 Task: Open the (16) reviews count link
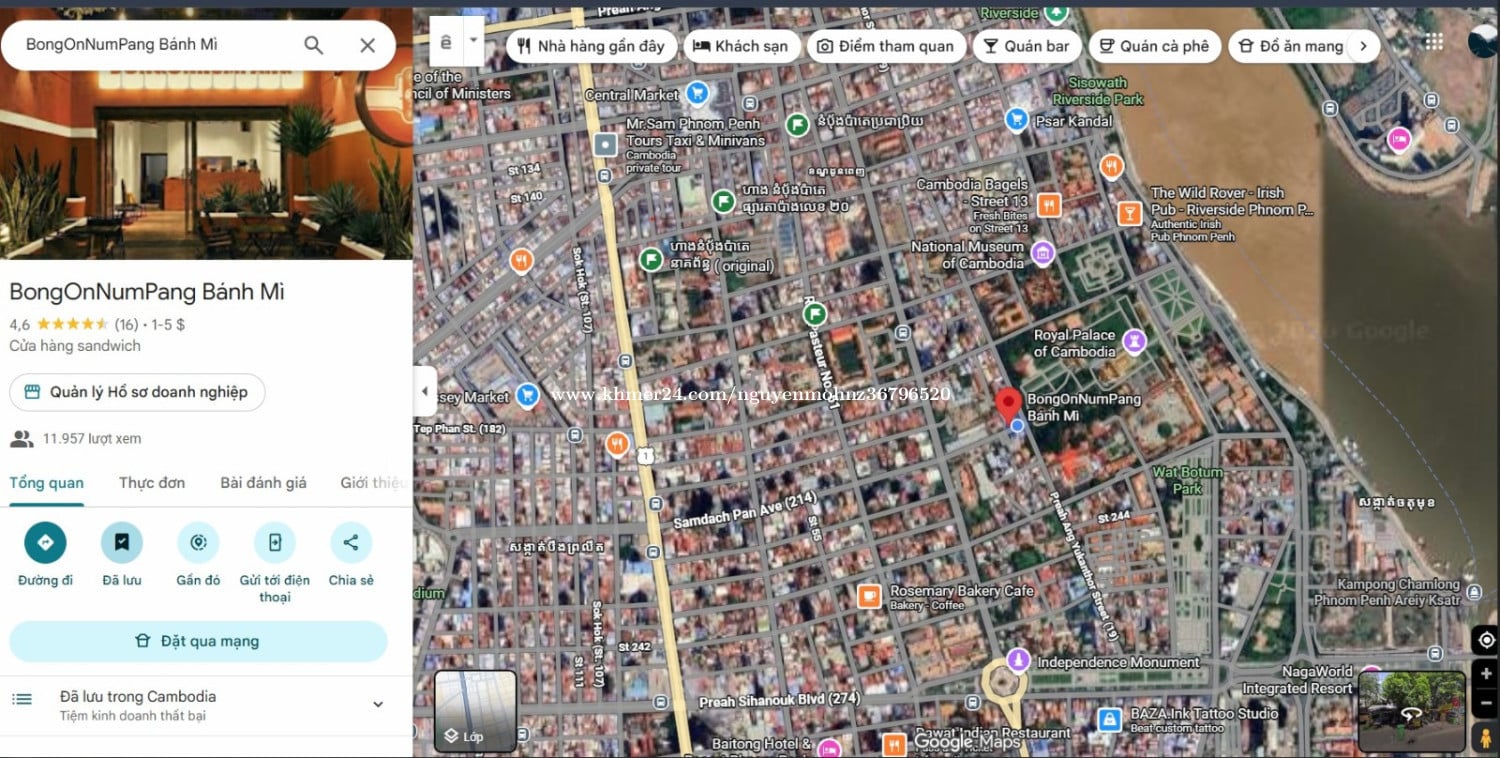pyautogui.click(x=126, y=324)
